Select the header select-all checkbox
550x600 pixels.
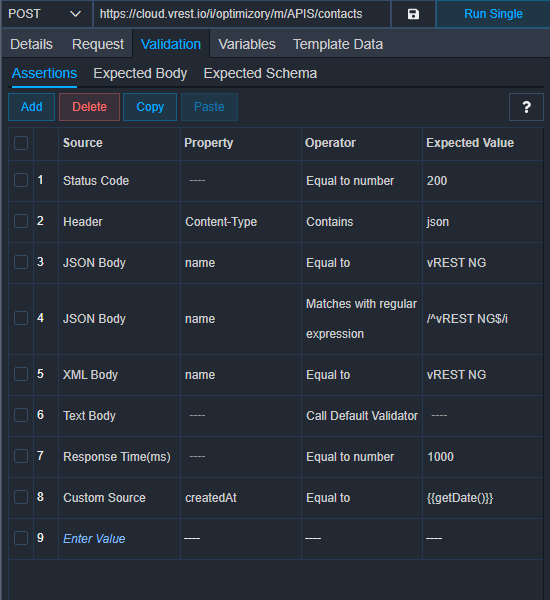tap(21, 143)
